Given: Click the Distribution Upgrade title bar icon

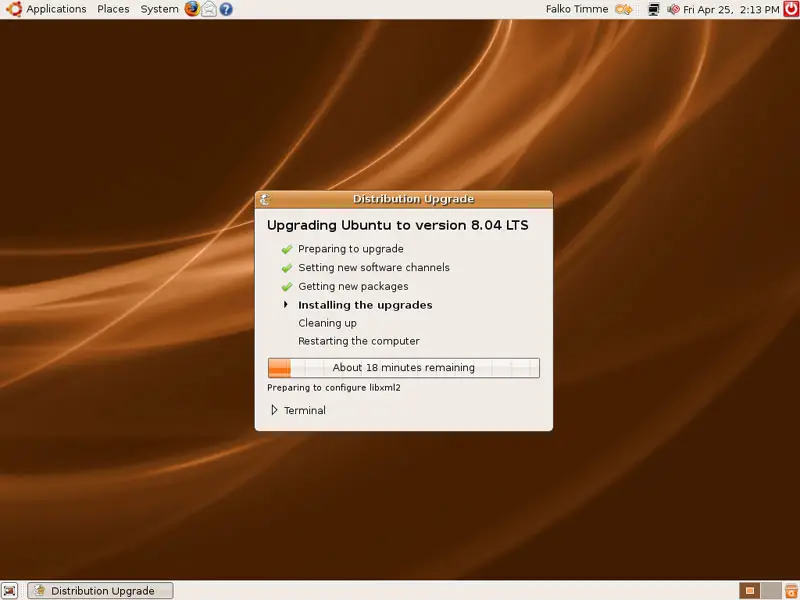Looking at the screenshot, I should pos(265,199).
